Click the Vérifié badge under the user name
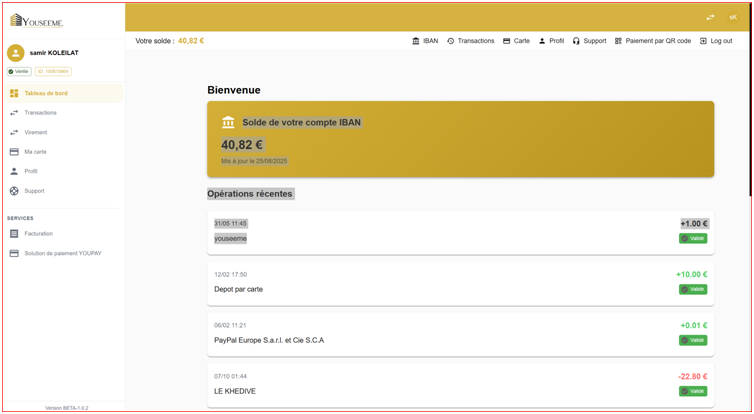This screenshot has height=414, width=754. [19, 72]
